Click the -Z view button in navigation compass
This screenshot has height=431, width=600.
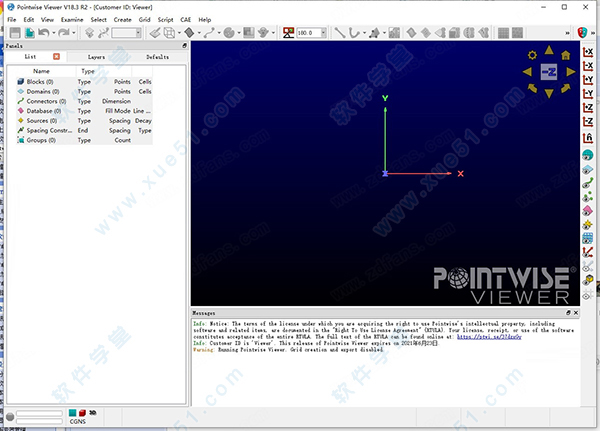(548, 73)
